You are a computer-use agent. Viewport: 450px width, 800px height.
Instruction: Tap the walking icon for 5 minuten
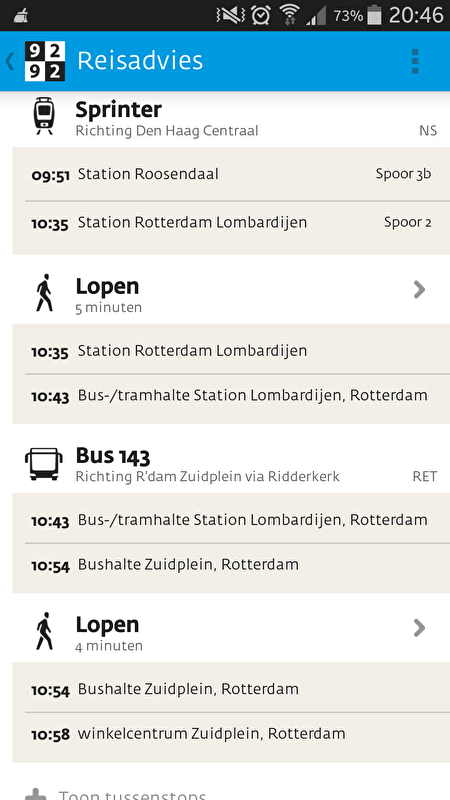[x=44, y=293]
